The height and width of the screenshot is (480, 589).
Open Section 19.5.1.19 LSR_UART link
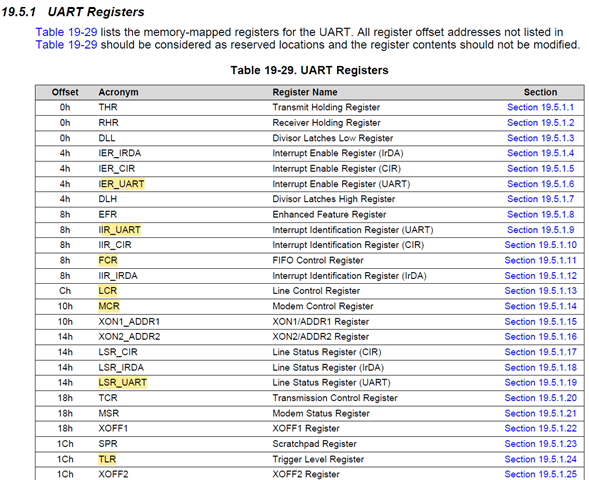click(x=540, y=382)
